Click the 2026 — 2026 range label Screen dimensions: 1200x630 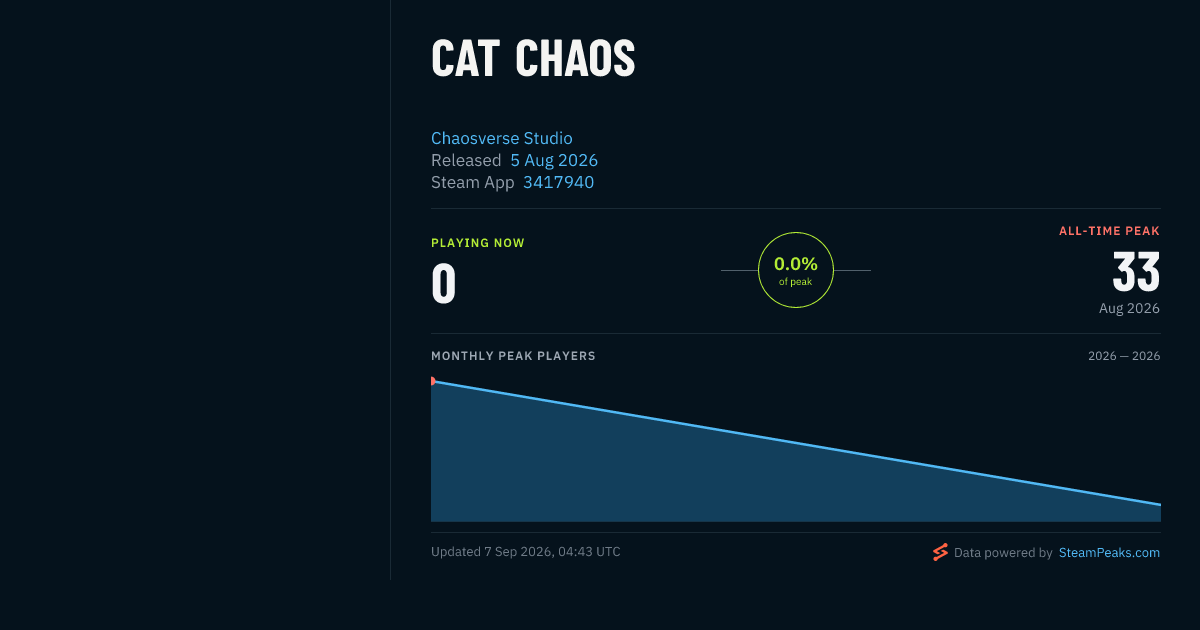tap(1124, 356)
